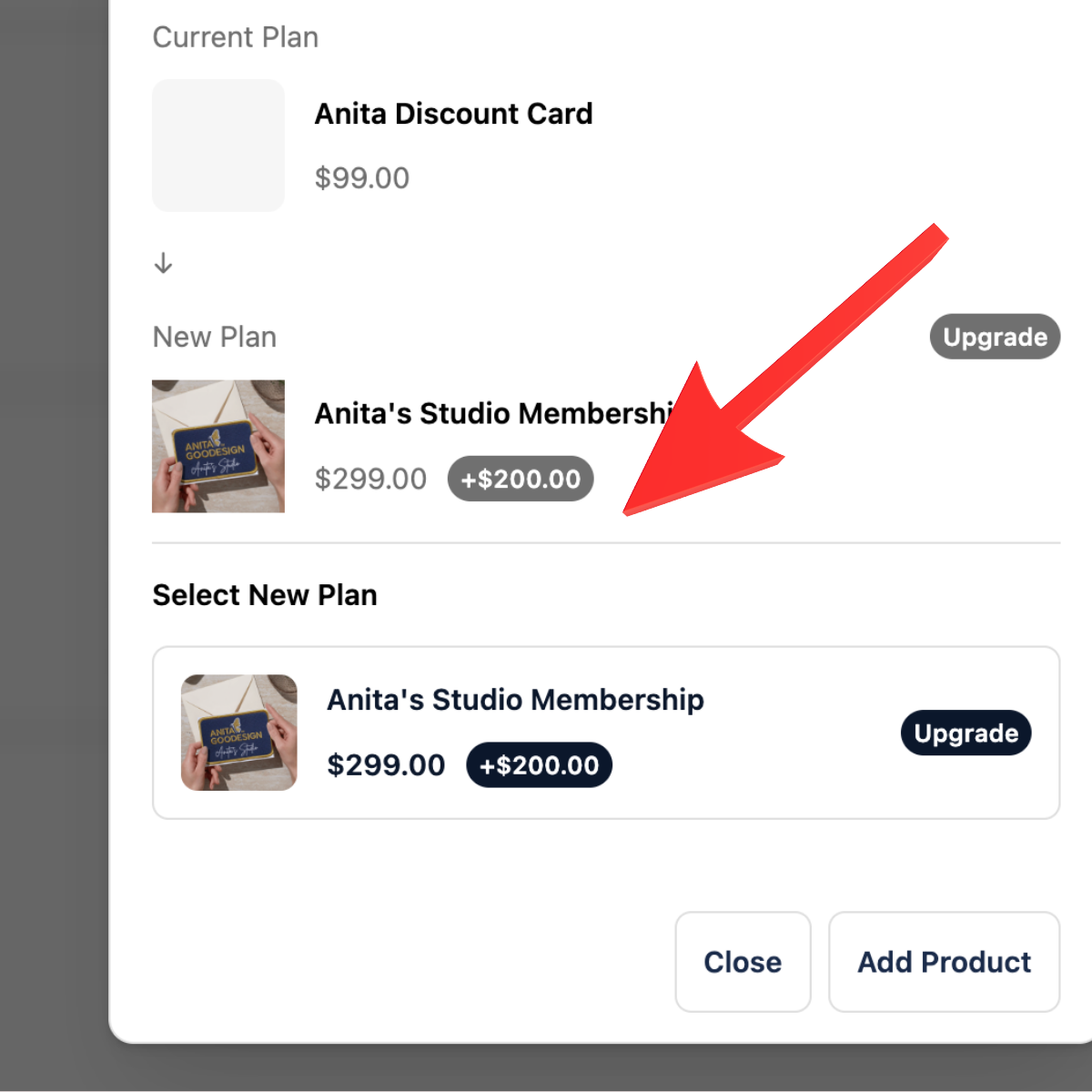1092x1092 pixels.
Task: Click the gray +$200.00 price difference badge
Action: [x=521, y=479]
